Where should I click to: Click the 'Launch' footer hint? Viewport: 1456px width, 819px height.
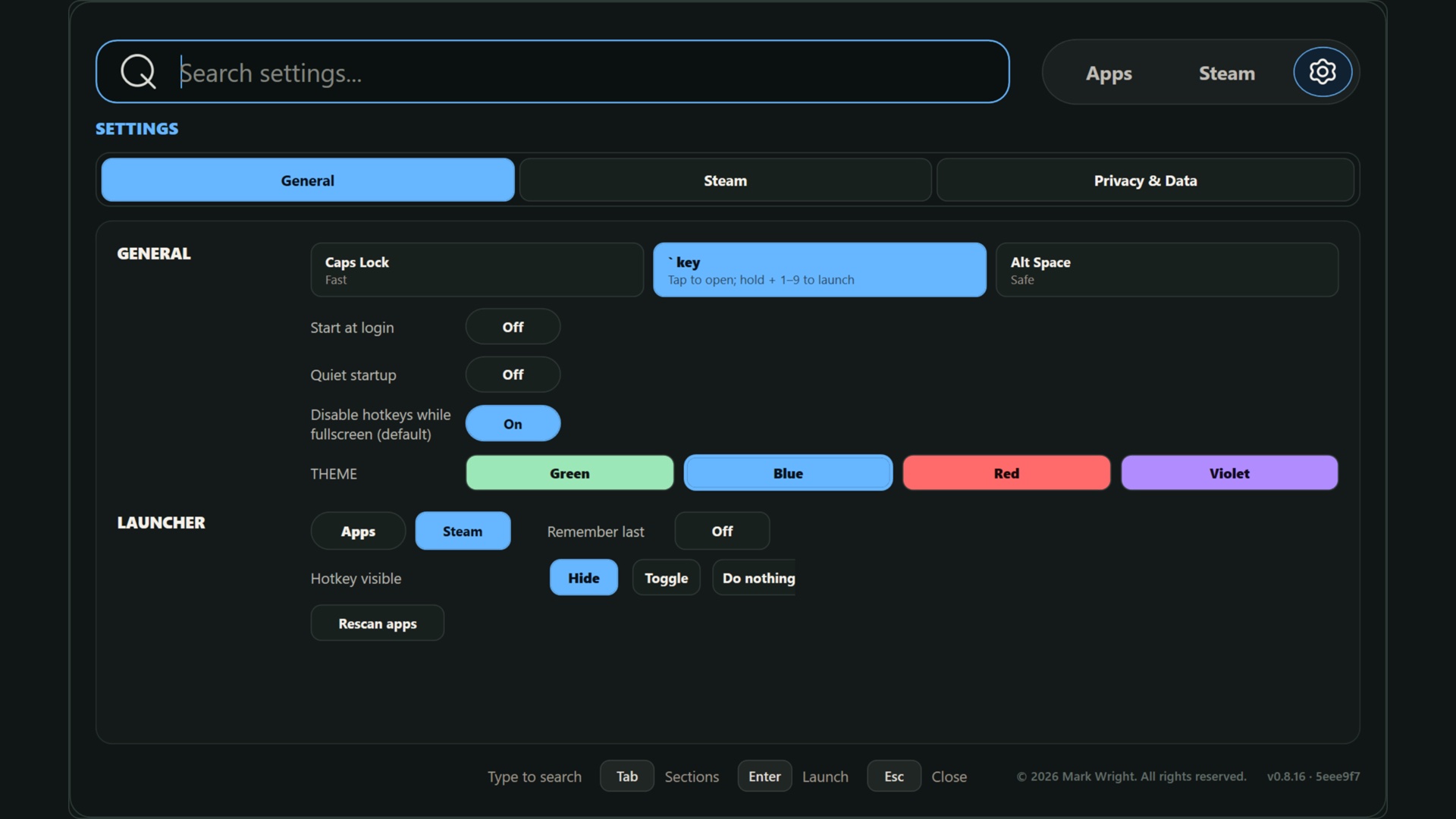coord(825,777)
